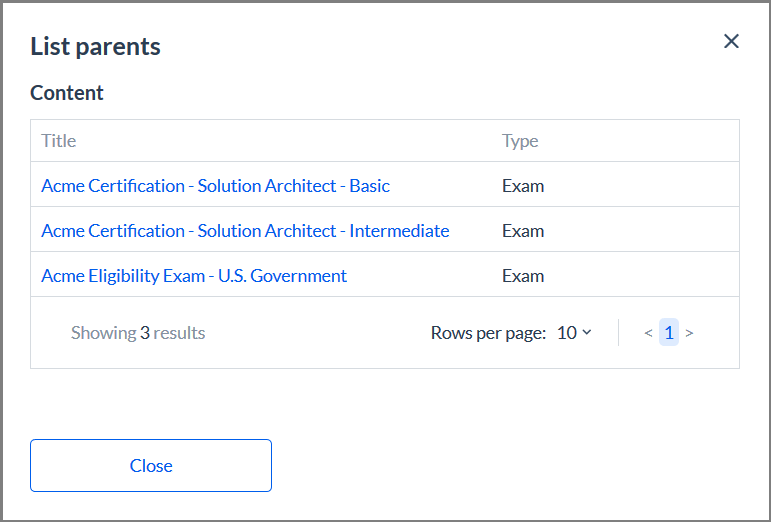Click the List parents dialog title
771x522 pixels.
tap(95, 47)
